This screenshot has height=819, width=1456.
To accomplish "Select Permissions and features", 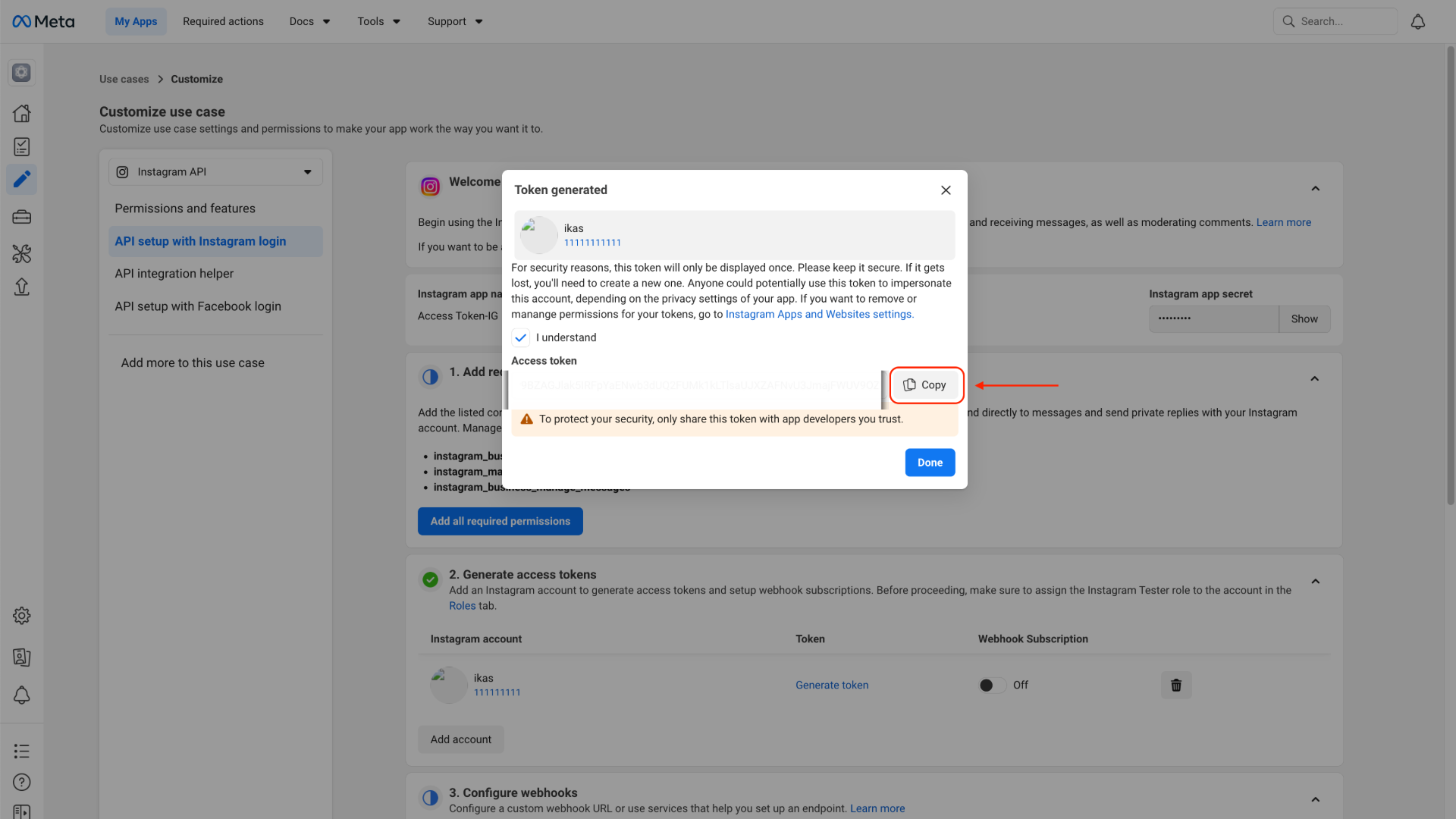I will click(215, 209).
